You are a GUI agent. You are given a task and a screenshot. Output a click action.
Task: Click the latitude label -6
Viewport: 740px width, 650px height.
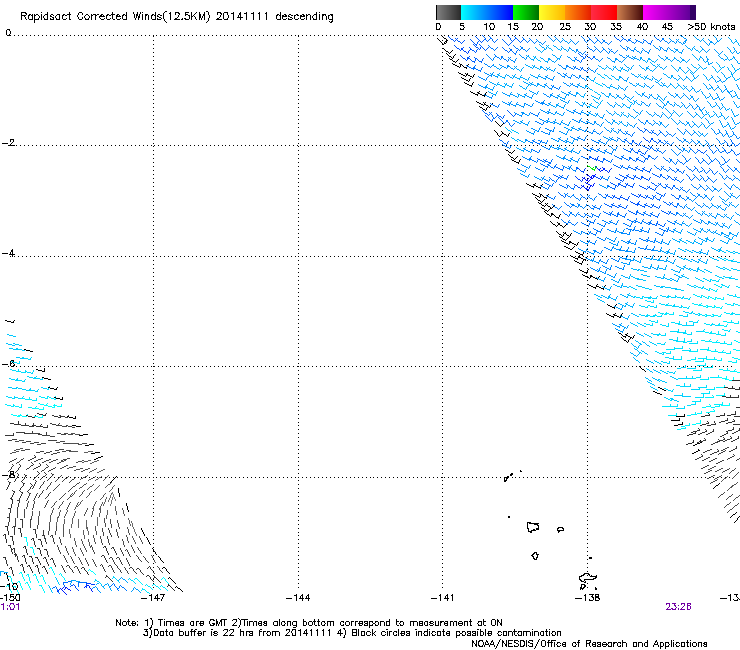pos(8,363)
